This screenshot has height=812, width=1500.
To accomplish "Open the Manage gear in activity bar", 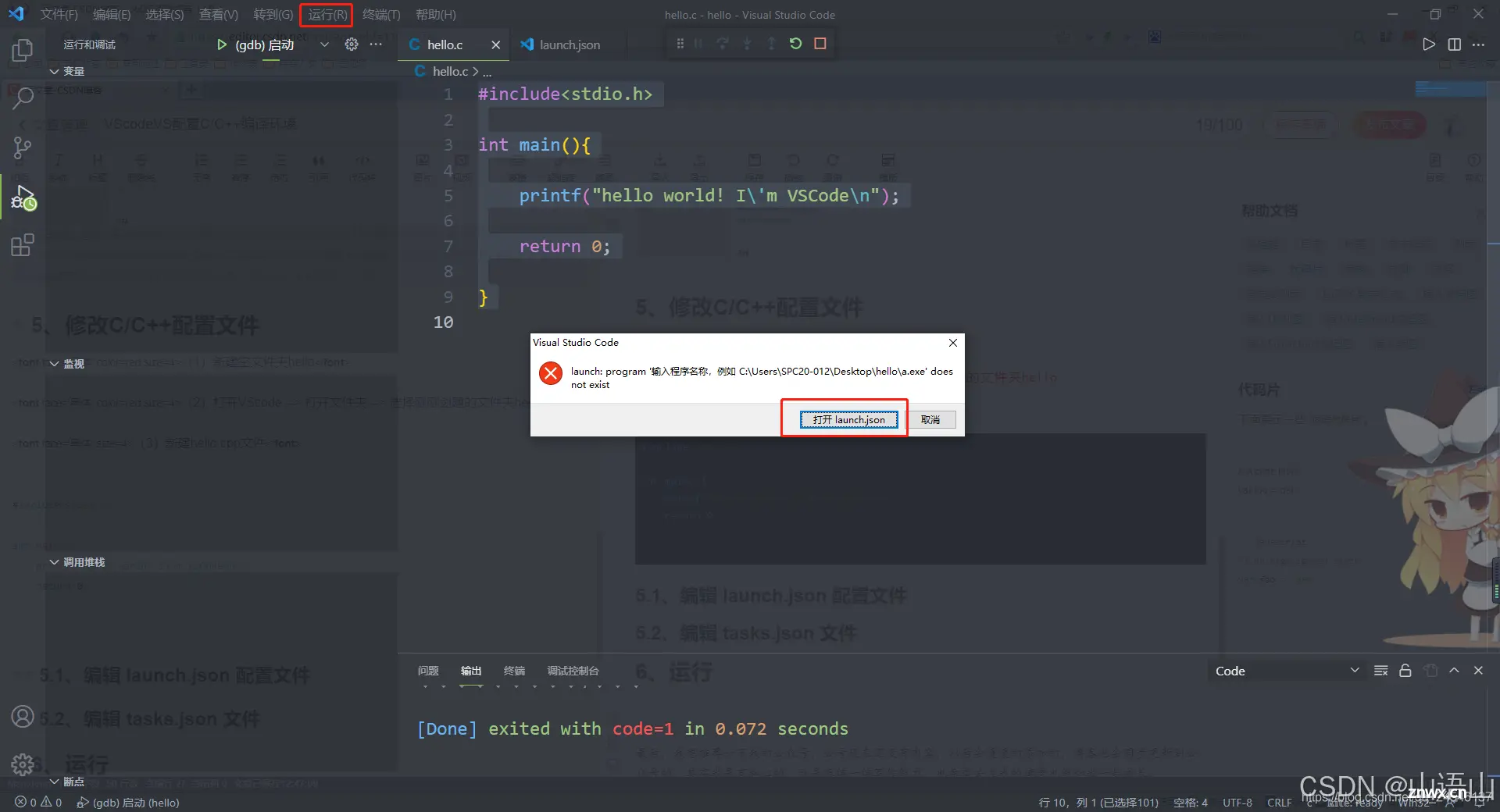I will [23, 764].
